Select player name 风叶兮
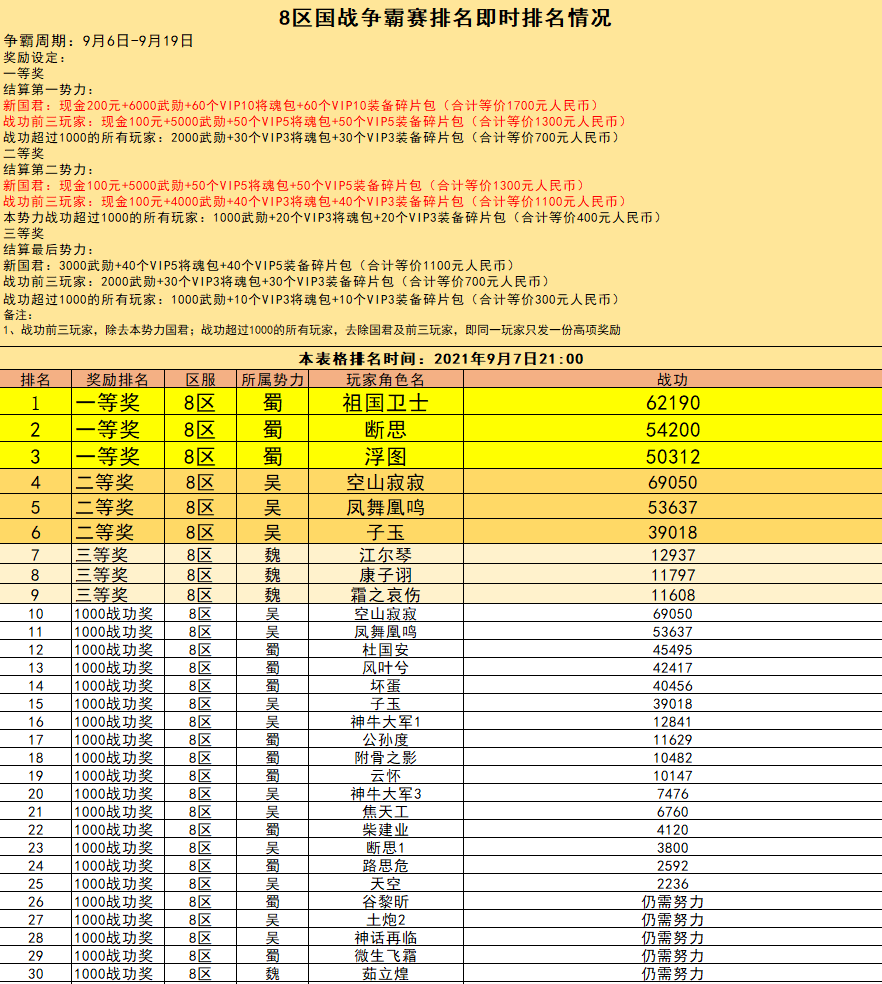Screen dimensions: 882x984 pyautogui.click(x=385, y=668)
